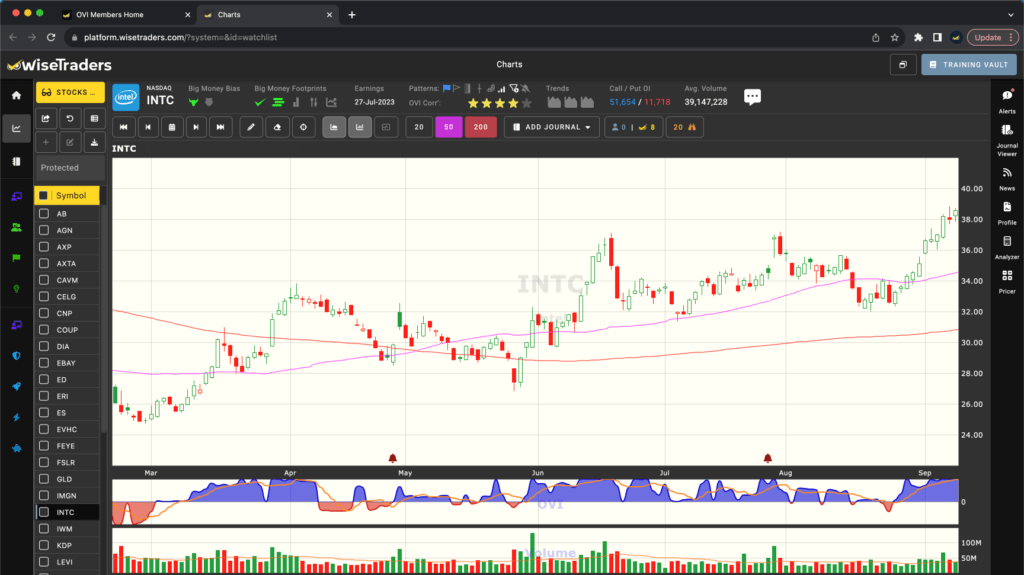Screen dimensions: 1024x575
Task: Switch to OVI Members Home browser tab
Action: pyautogui.click(x=125, y=14)
